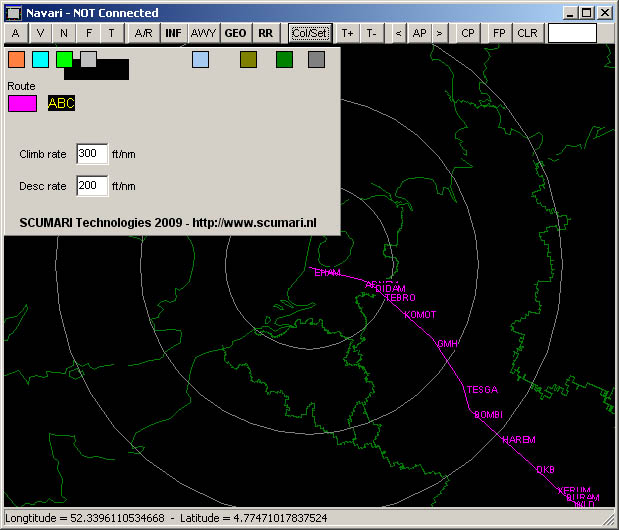This screenshot has height=530, width=619.
Task: Close the Col/Set settings panel
Action: click(309, 33)
